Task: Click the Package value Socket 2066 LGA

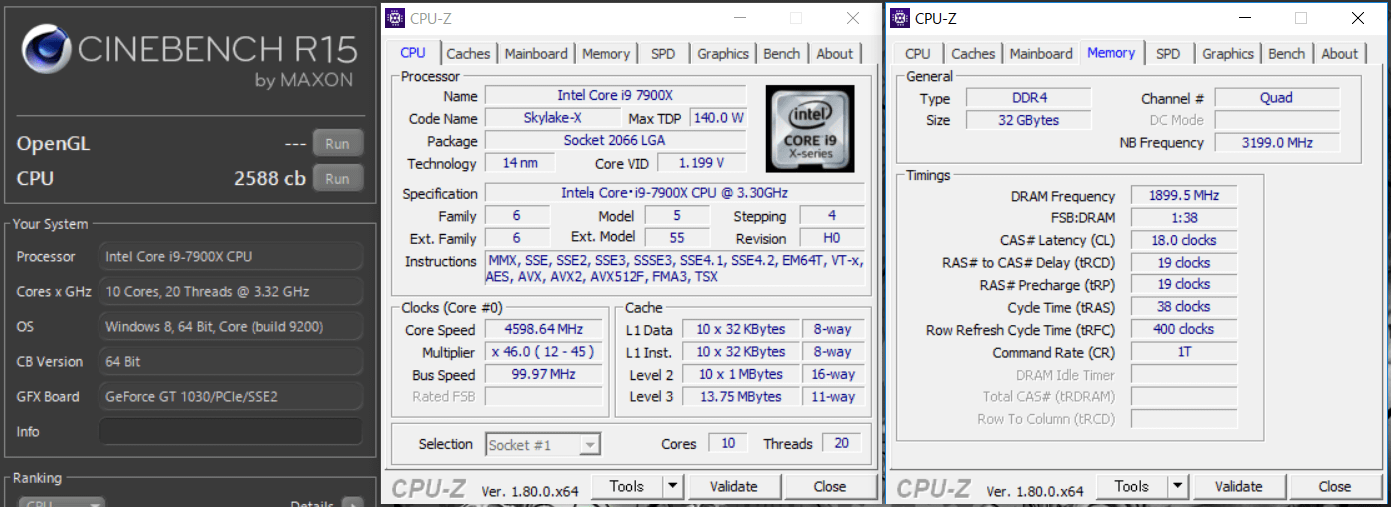Action: tap(615, 141)
